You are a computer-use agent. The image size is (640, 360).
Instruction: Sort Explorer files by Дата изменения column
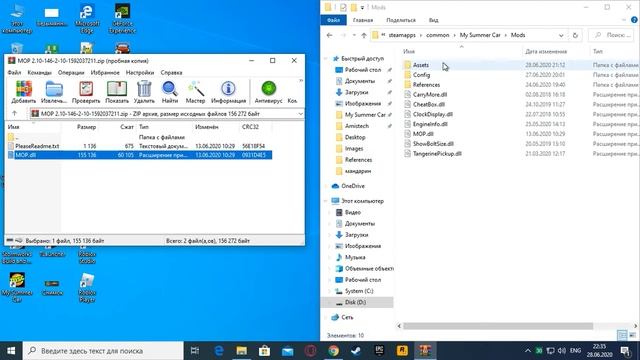(546, 51)
